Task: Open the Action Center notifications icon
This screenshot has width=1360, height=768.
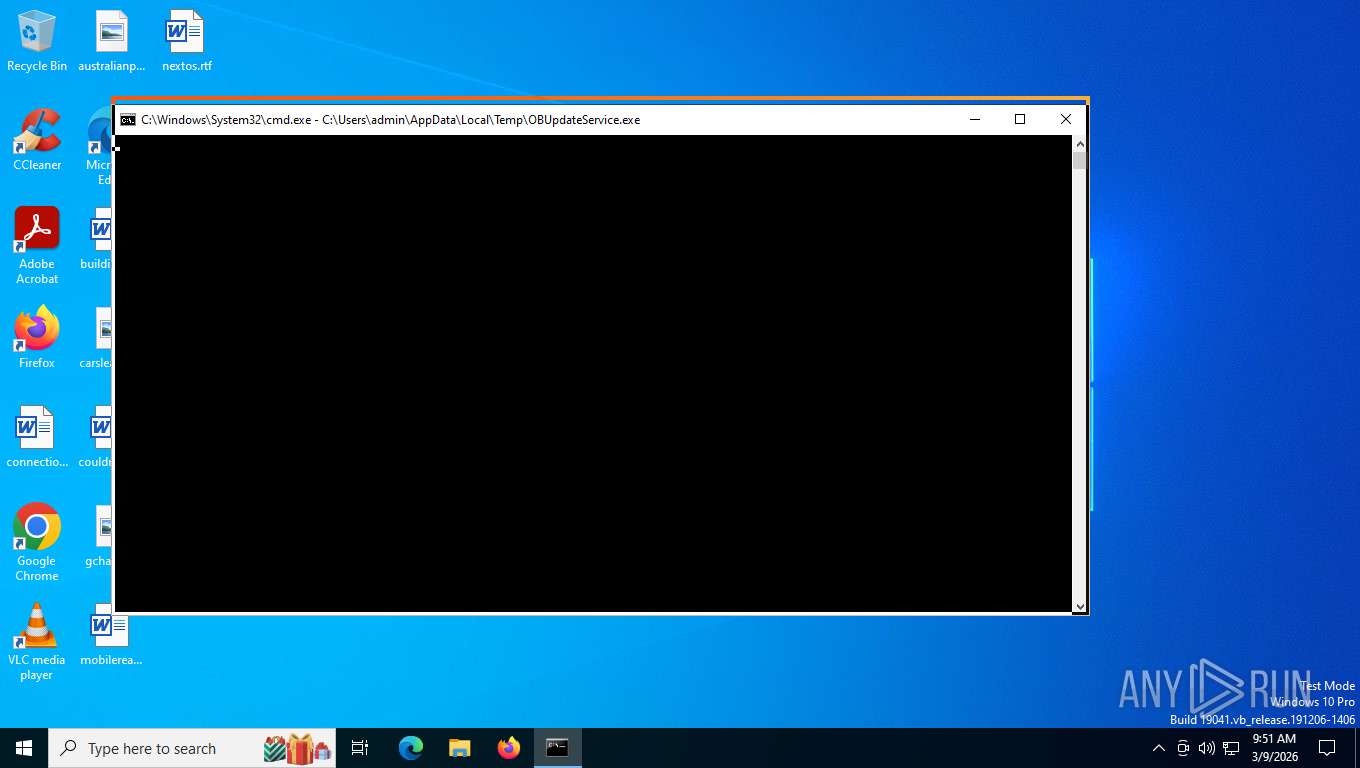Action: click(1327, 748)
